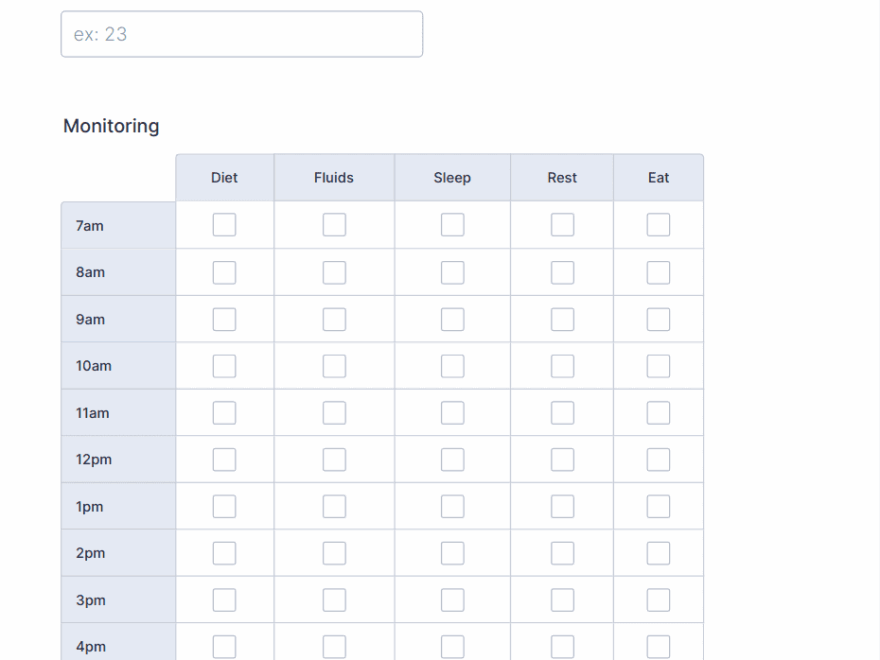Viewport: 880px width, 660px height.
Task: Tick Fluids checkbox at 11am
Action: (x=334, y=413)
